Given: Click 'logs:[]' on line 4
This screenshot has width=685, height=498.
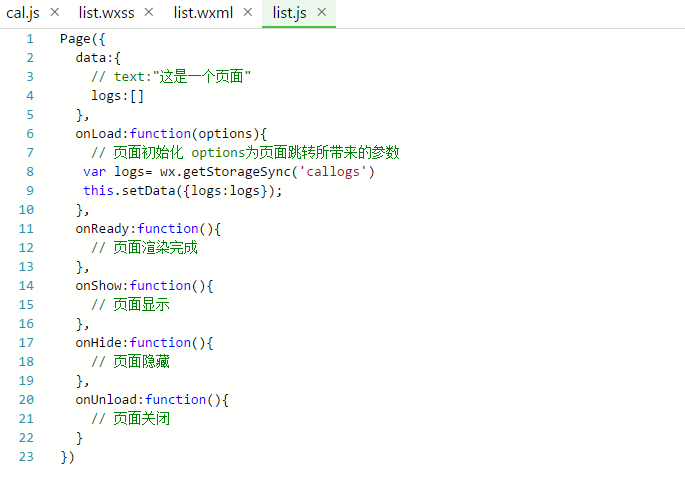Looking at the screenshot, I should coord(117,96).
